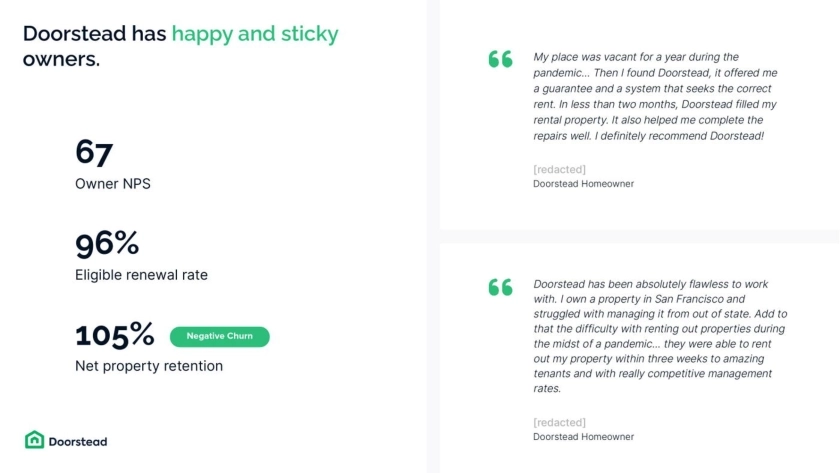
Task: Click the [redacted] name under the top testimonial
Action: 559,169
